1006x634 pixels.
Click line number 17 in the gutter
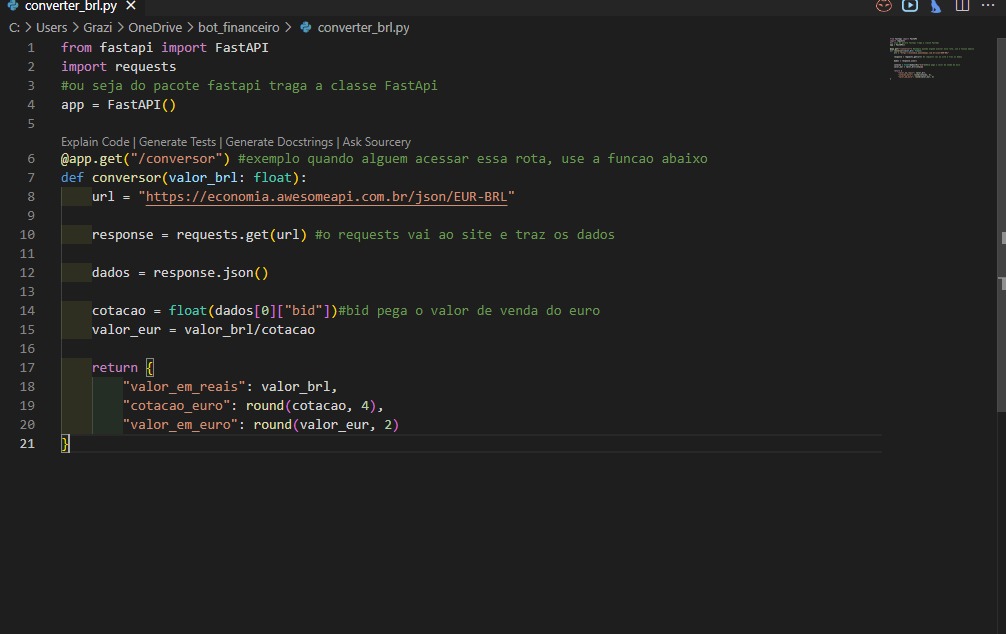coord(27,368)
